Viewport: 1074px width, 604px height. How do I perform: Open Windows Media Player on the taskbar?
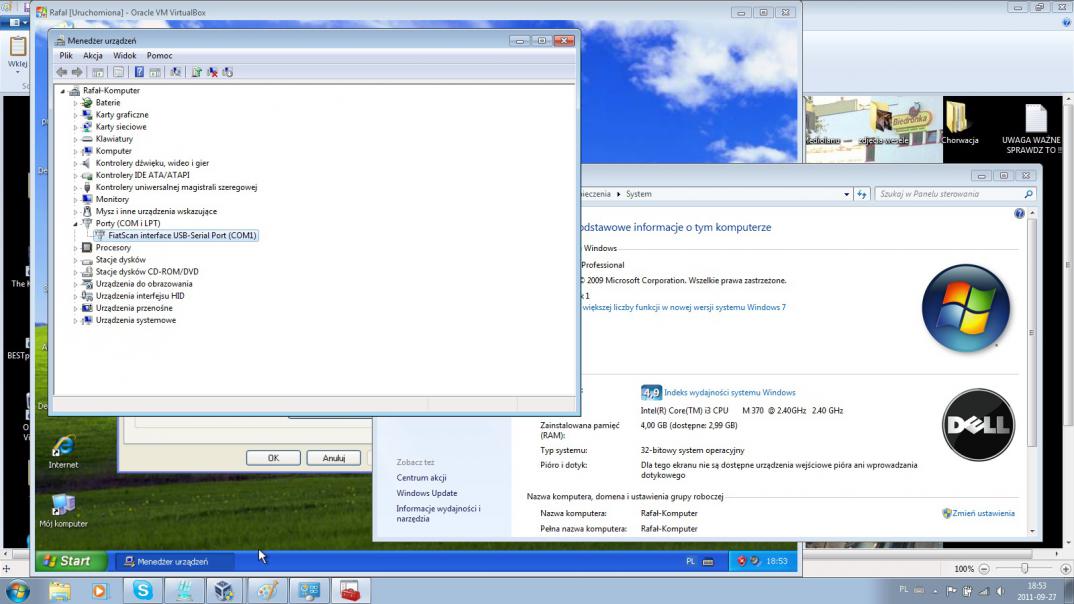point(100,590)
